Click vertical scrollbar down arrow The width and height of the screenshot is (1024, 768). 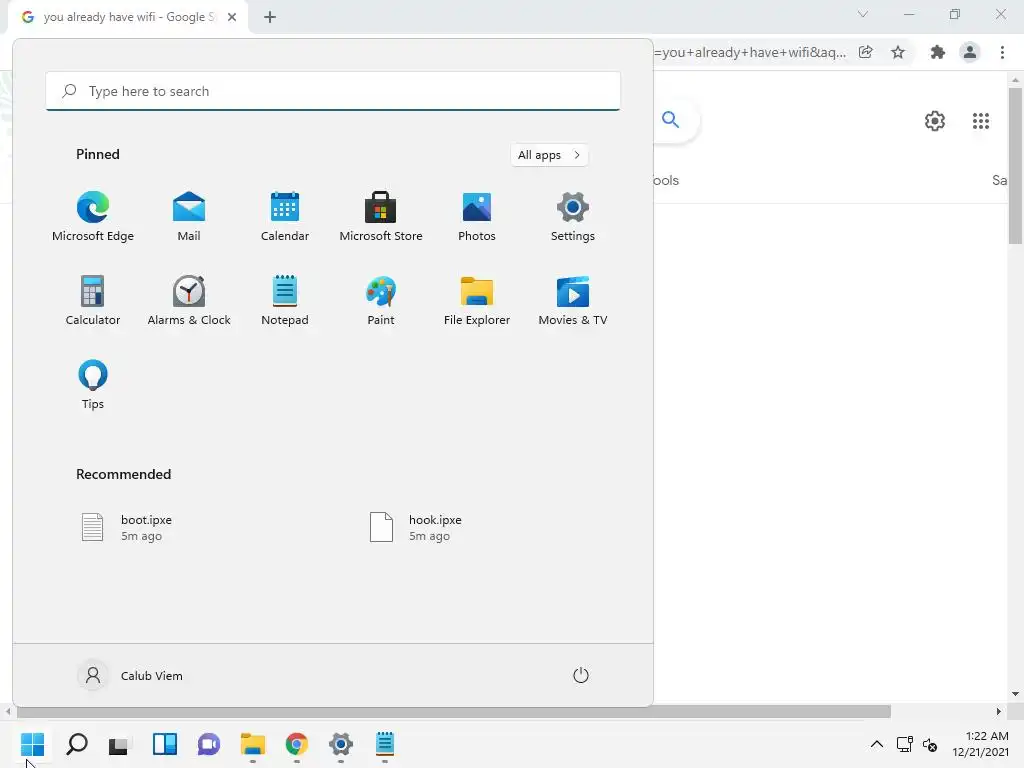point(1015,694)
